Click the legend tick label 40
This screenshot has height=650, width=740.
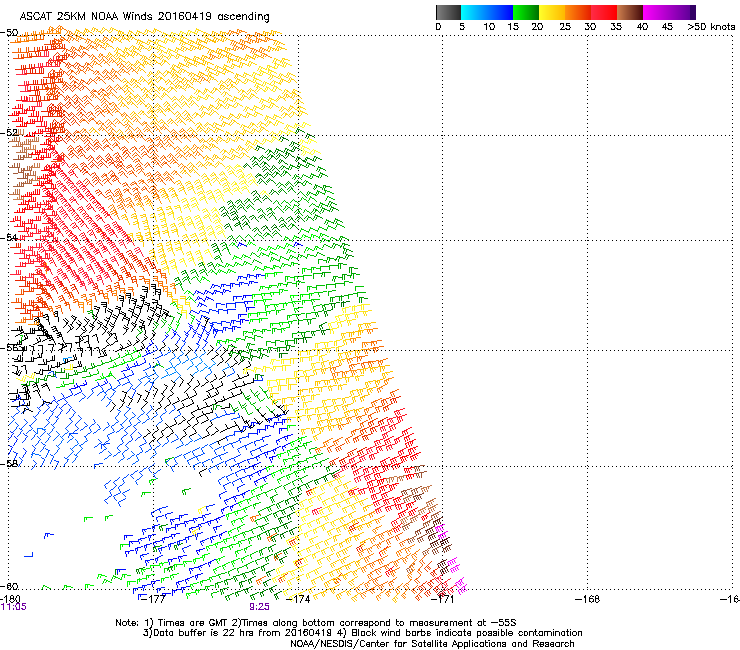[x=642, y=27]
